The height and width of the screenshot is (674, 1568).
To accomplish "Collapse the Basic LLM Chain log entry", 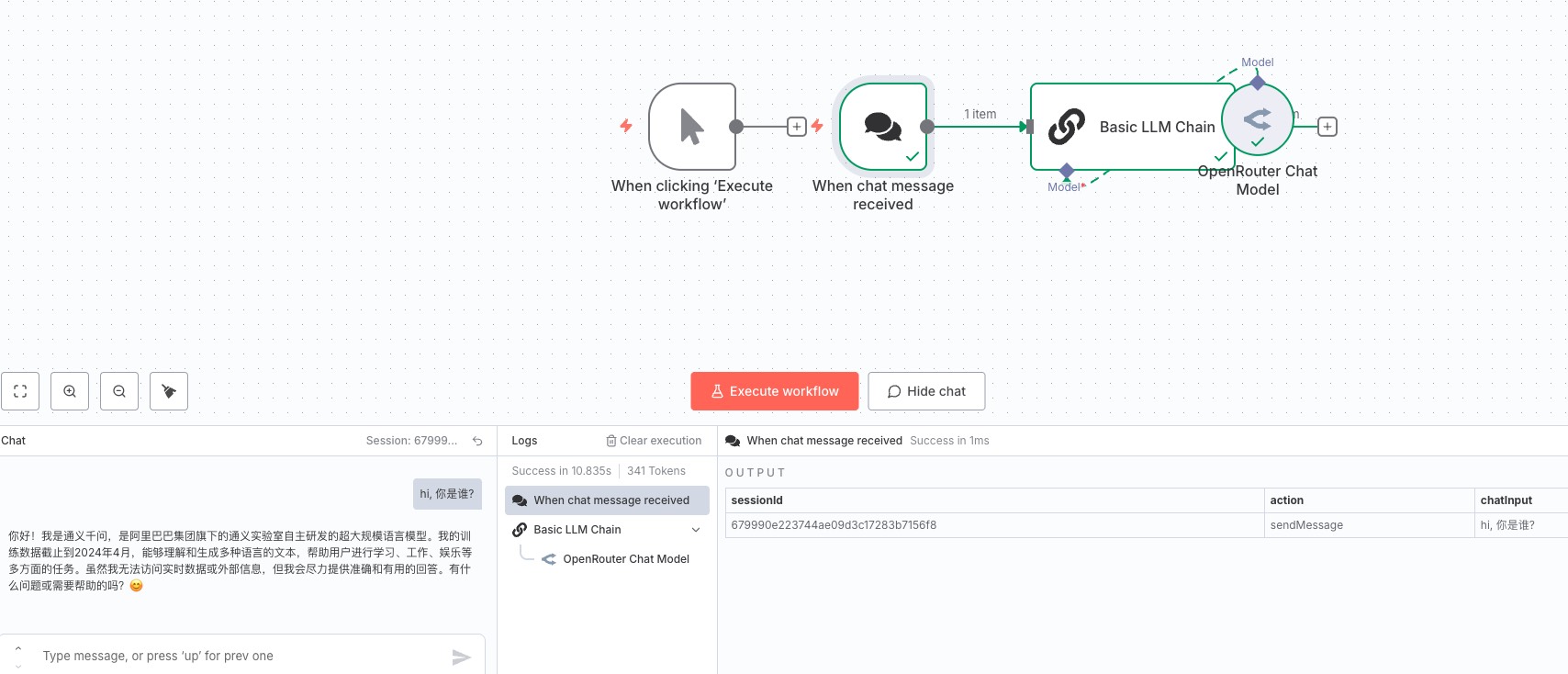I will [x=696, y=530].
